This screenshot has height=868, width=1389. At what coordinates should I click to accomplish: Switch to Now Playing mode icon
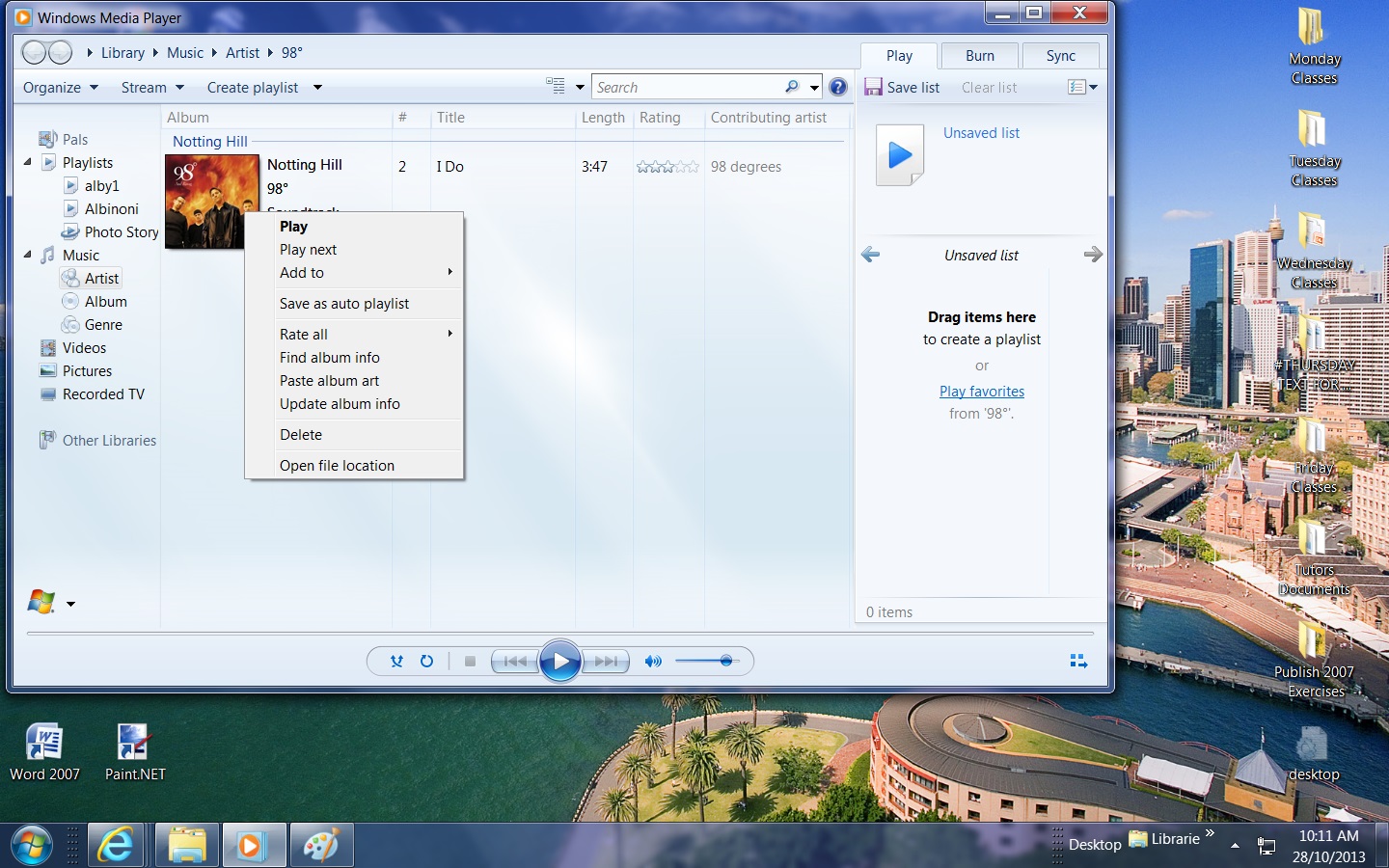[x=1078, y=661]
